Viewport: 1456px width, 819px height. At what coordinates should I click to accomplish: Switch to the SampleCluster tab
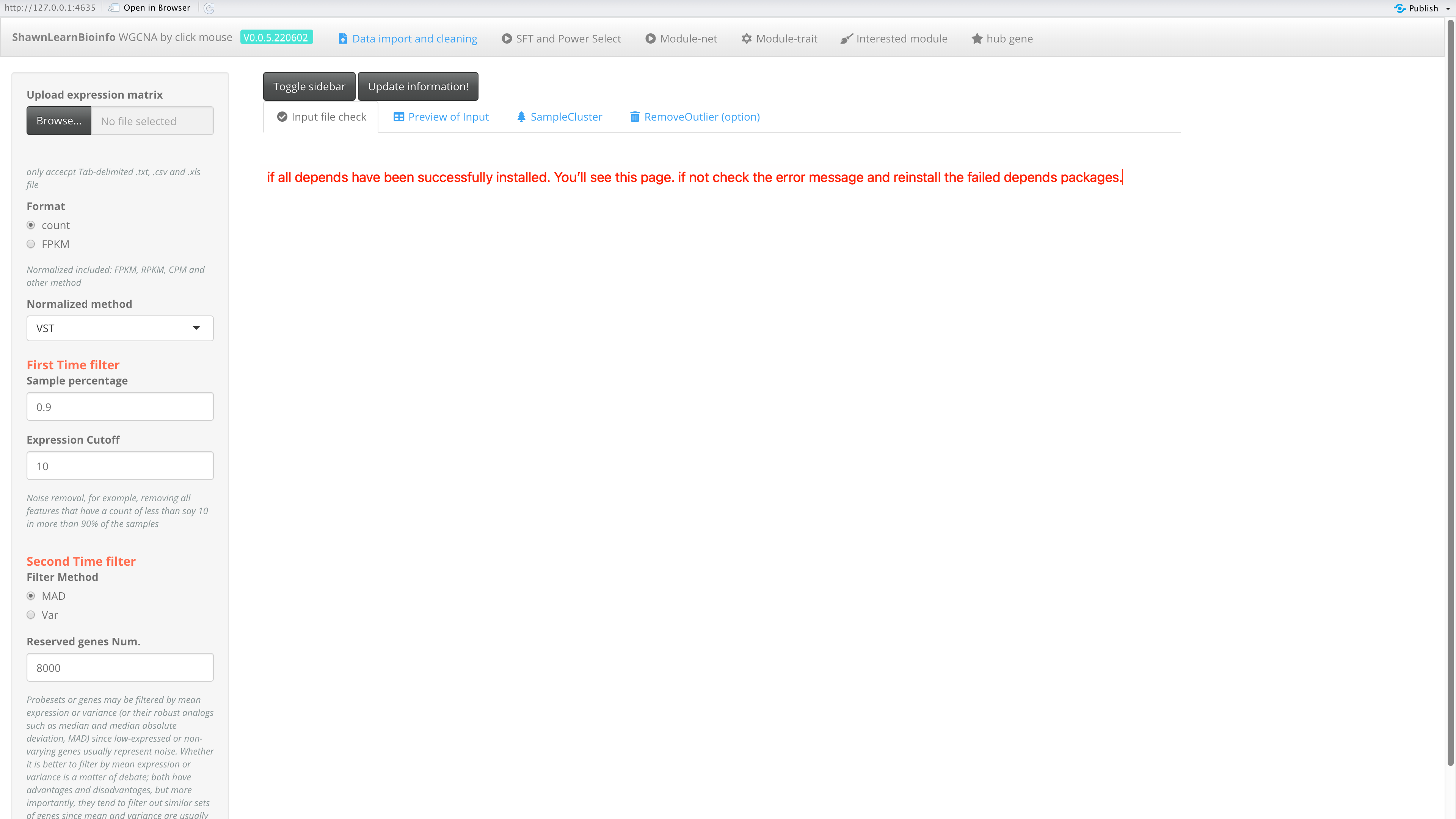click(560, 116)
